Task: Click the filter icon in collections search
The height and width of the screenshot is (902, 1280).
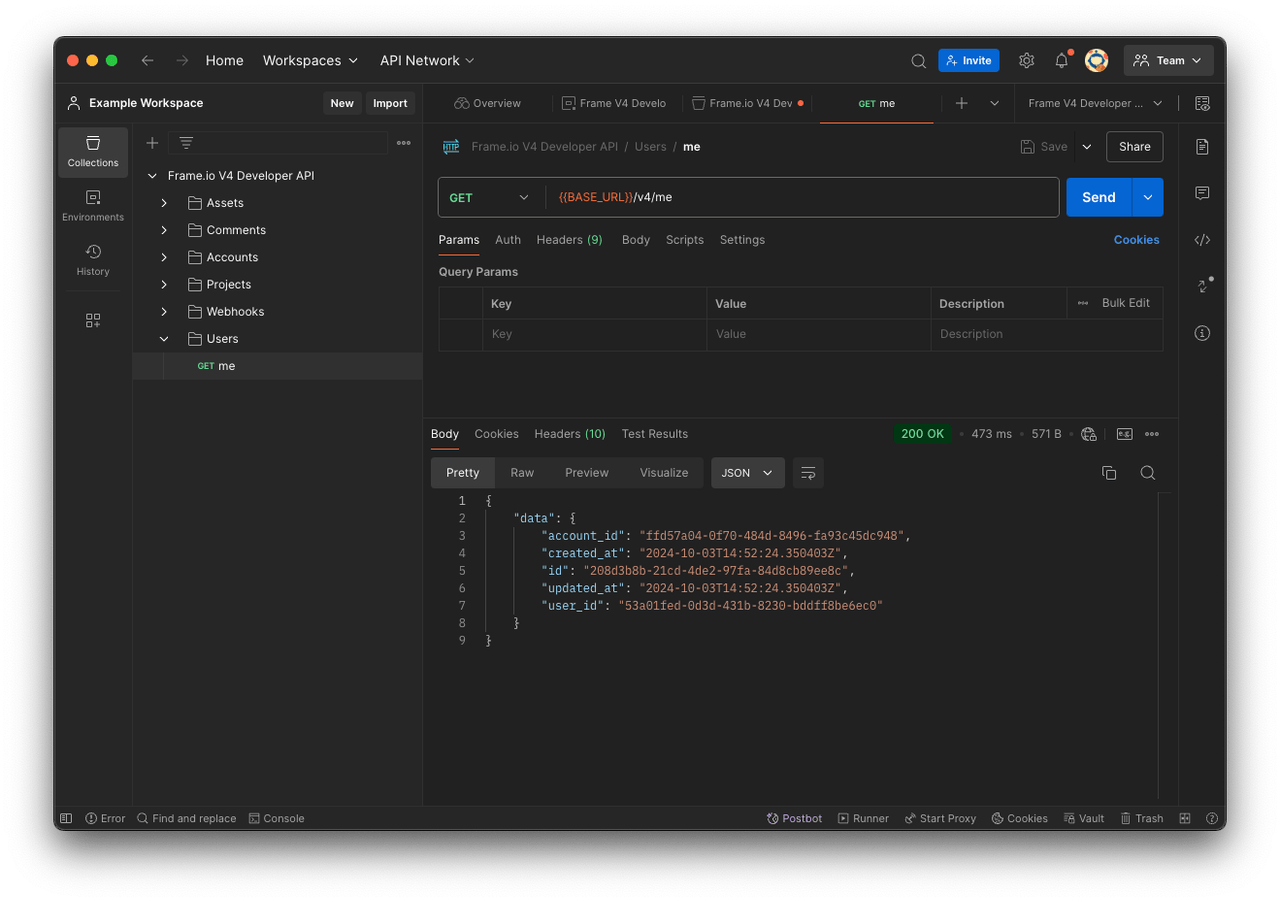Action: pos(186,143)
